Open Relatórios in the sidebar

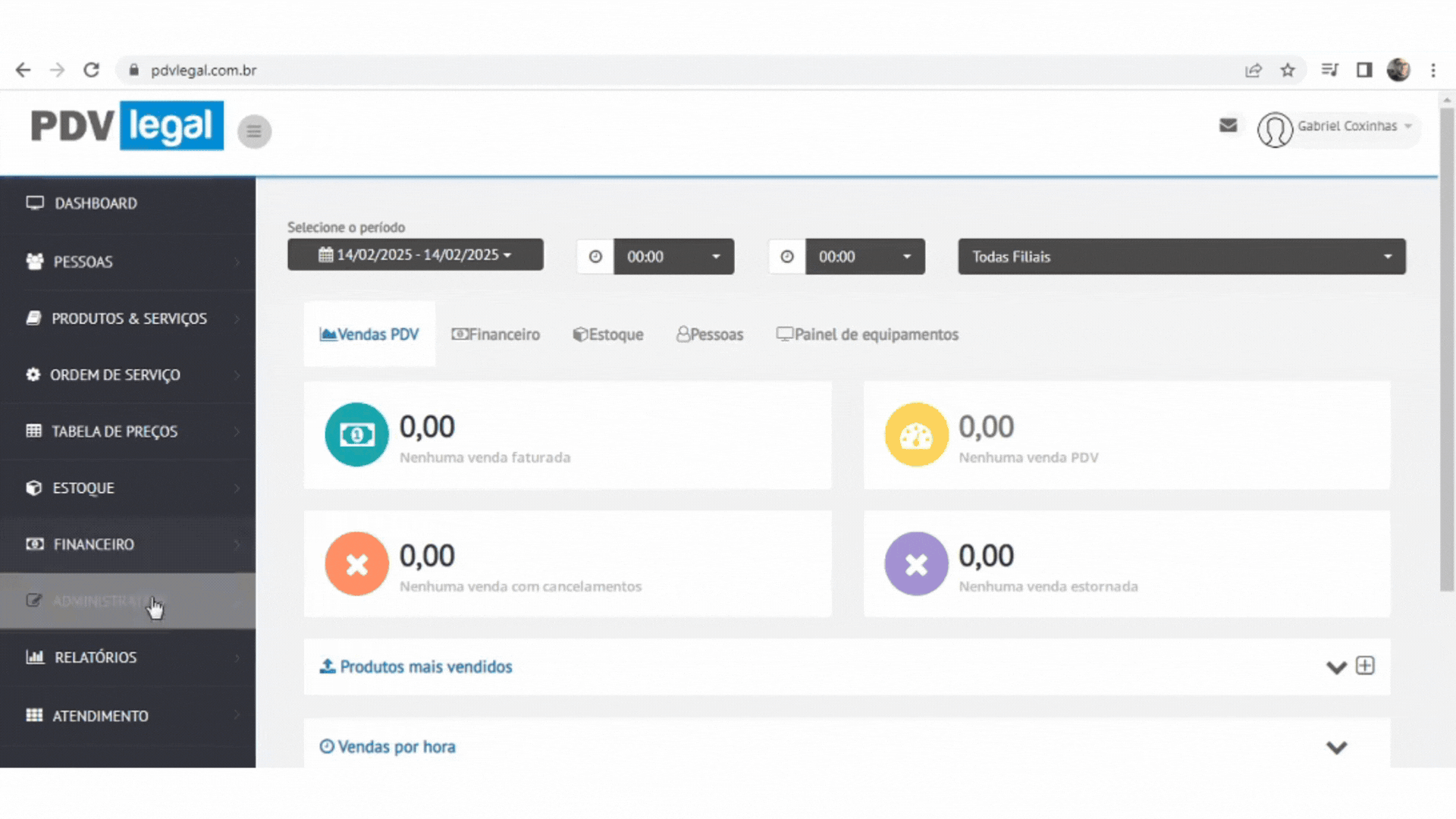click(96, 657)
